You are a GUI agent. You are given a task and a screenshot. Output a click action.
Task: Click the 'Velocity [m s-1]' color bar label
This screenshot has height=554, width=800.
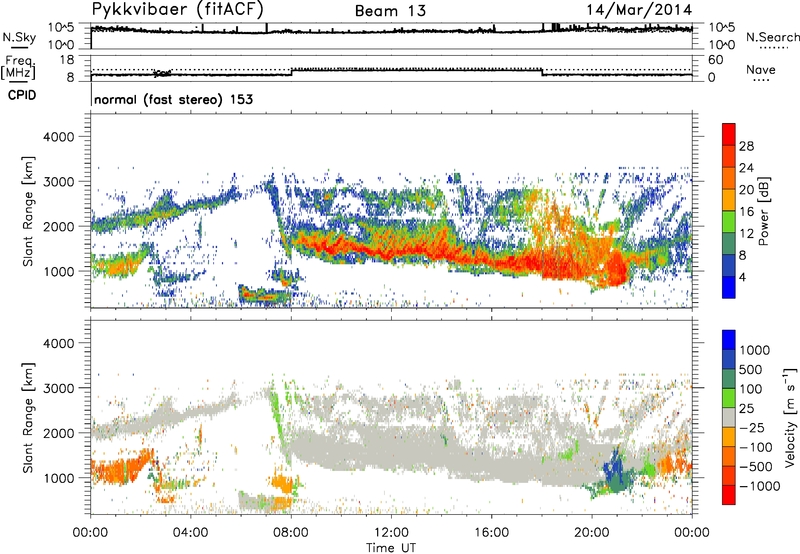(x=790, y=417)
